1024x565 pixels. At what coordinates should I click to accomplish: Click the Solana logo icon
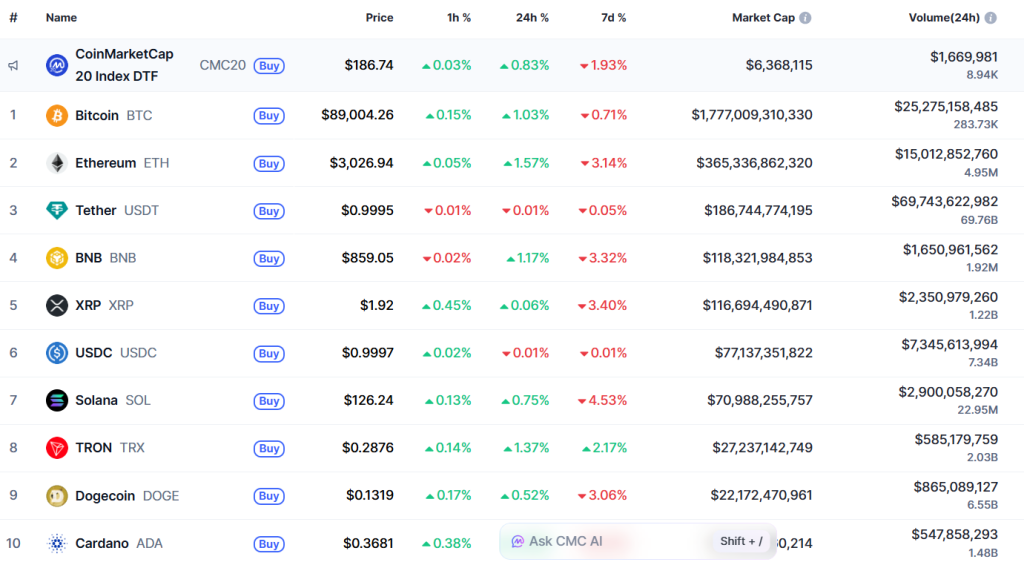point(57,401)
